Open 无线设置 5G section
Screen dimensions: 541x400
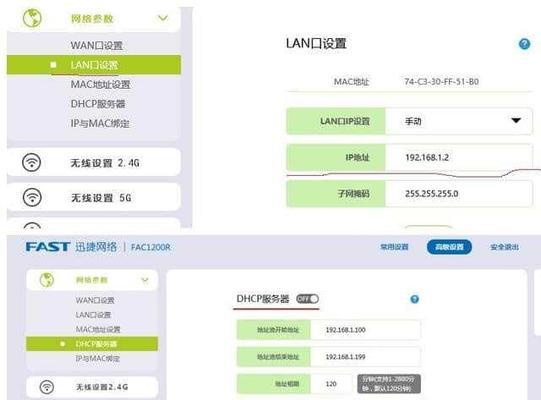[x=94, y=197]
